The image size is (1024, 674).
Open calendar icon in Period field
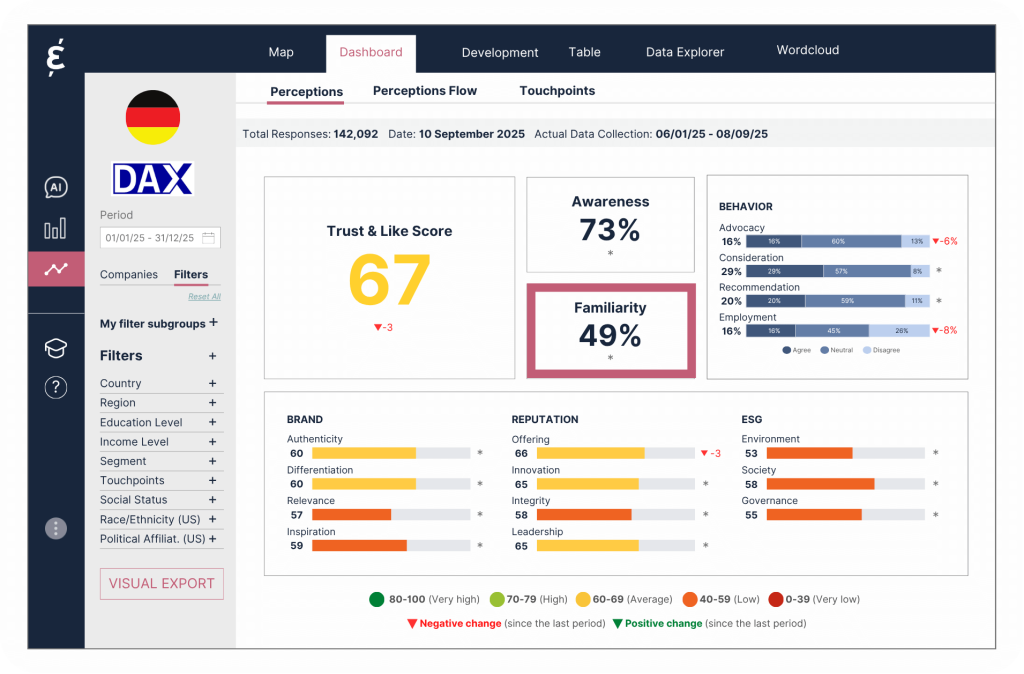click(209, 238)
